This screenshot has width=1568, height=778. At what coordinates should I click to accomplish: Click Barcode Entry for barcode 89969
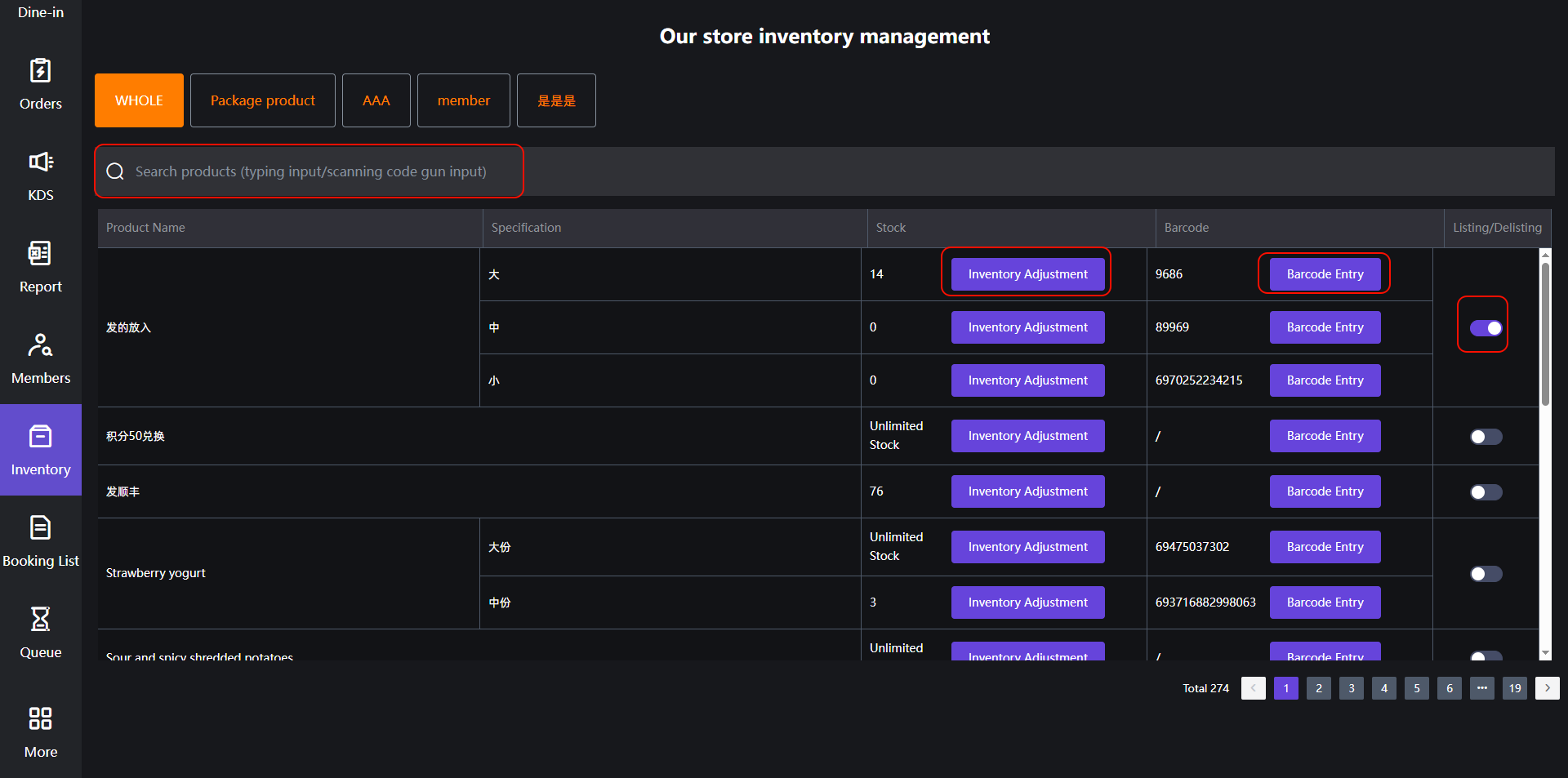[x=1325, y=327]
